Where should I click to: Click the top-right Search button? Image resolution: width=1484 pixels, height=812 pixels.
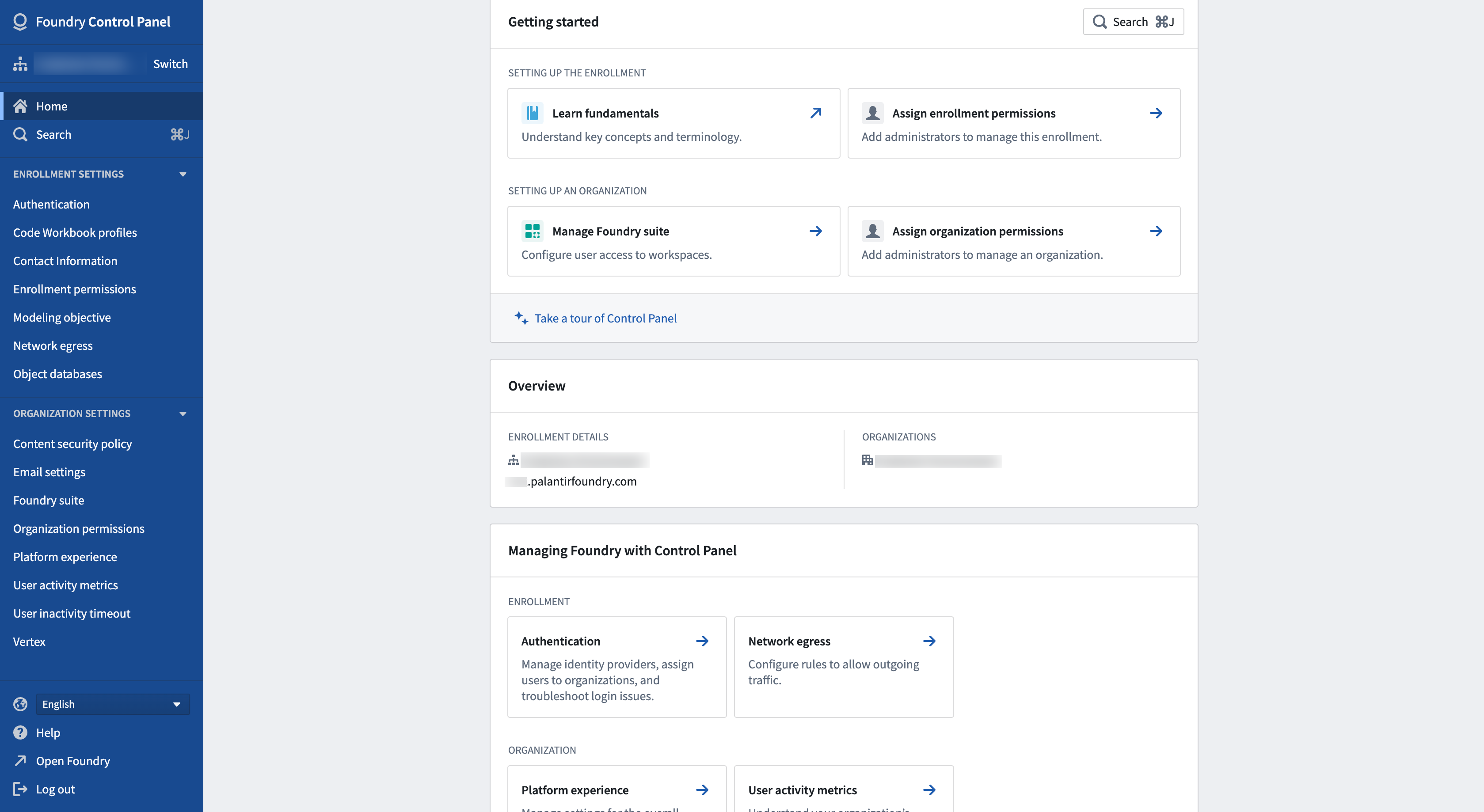(1133, 22)
